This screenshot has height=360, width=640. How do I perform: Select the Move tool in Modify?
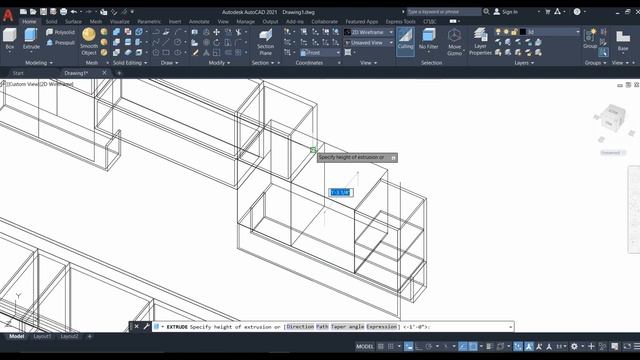point(216,32)
